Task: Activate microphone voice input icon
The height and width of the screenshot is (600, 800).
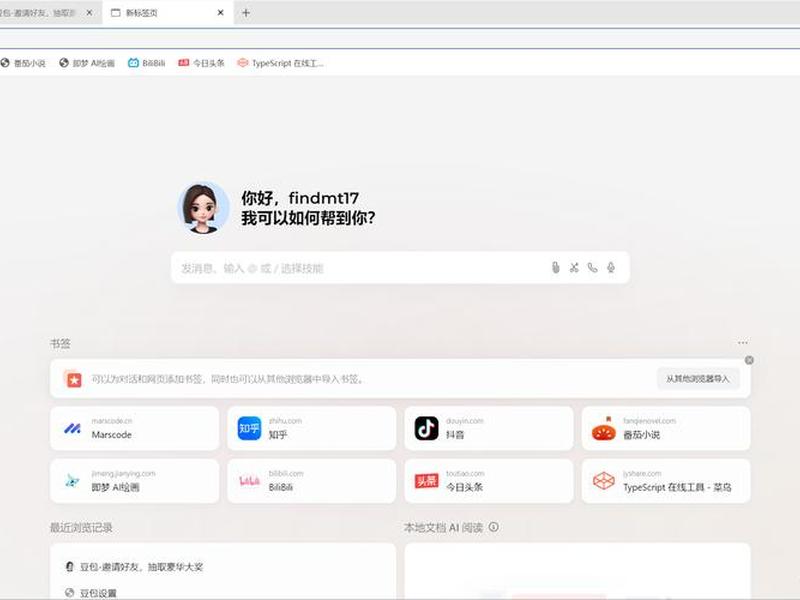Action: pos(611,267)
